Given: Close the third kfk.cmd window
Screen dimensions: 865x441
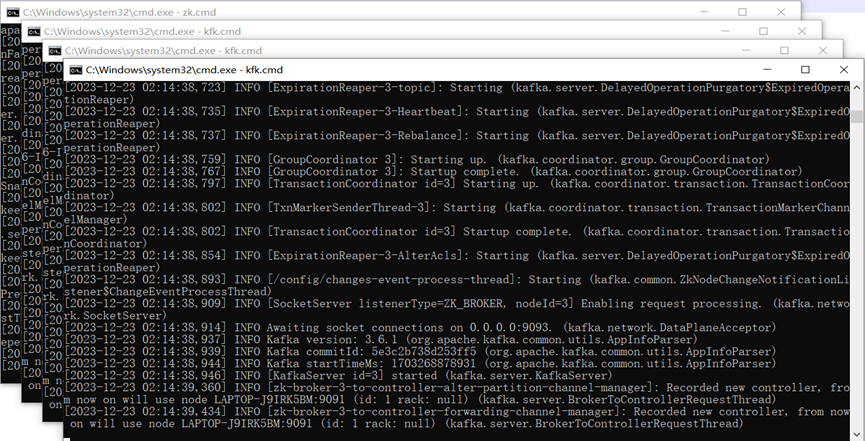Looking at the screenshot, I should click(x=823, y=50).
